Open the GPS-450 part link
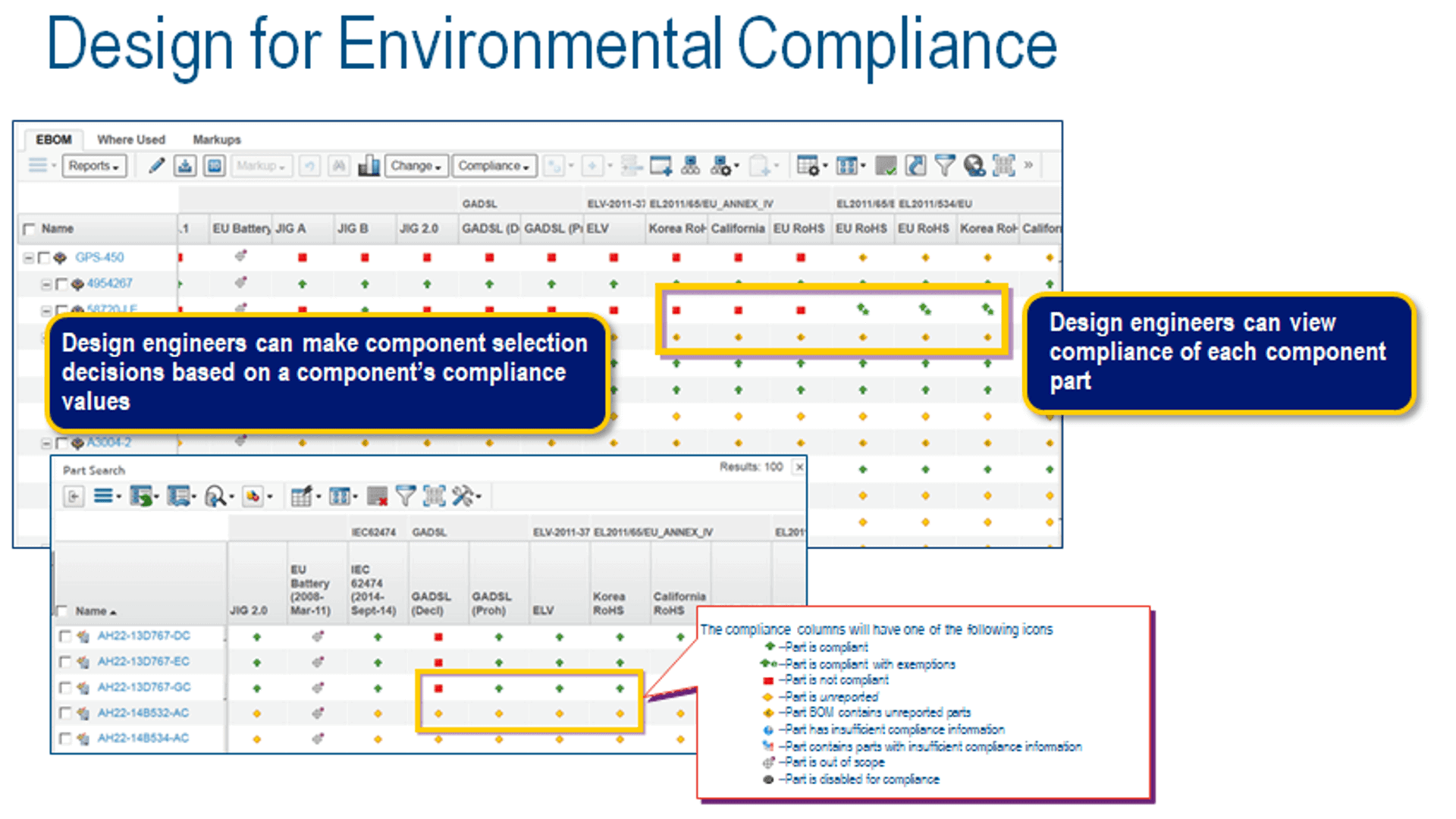 99,258
